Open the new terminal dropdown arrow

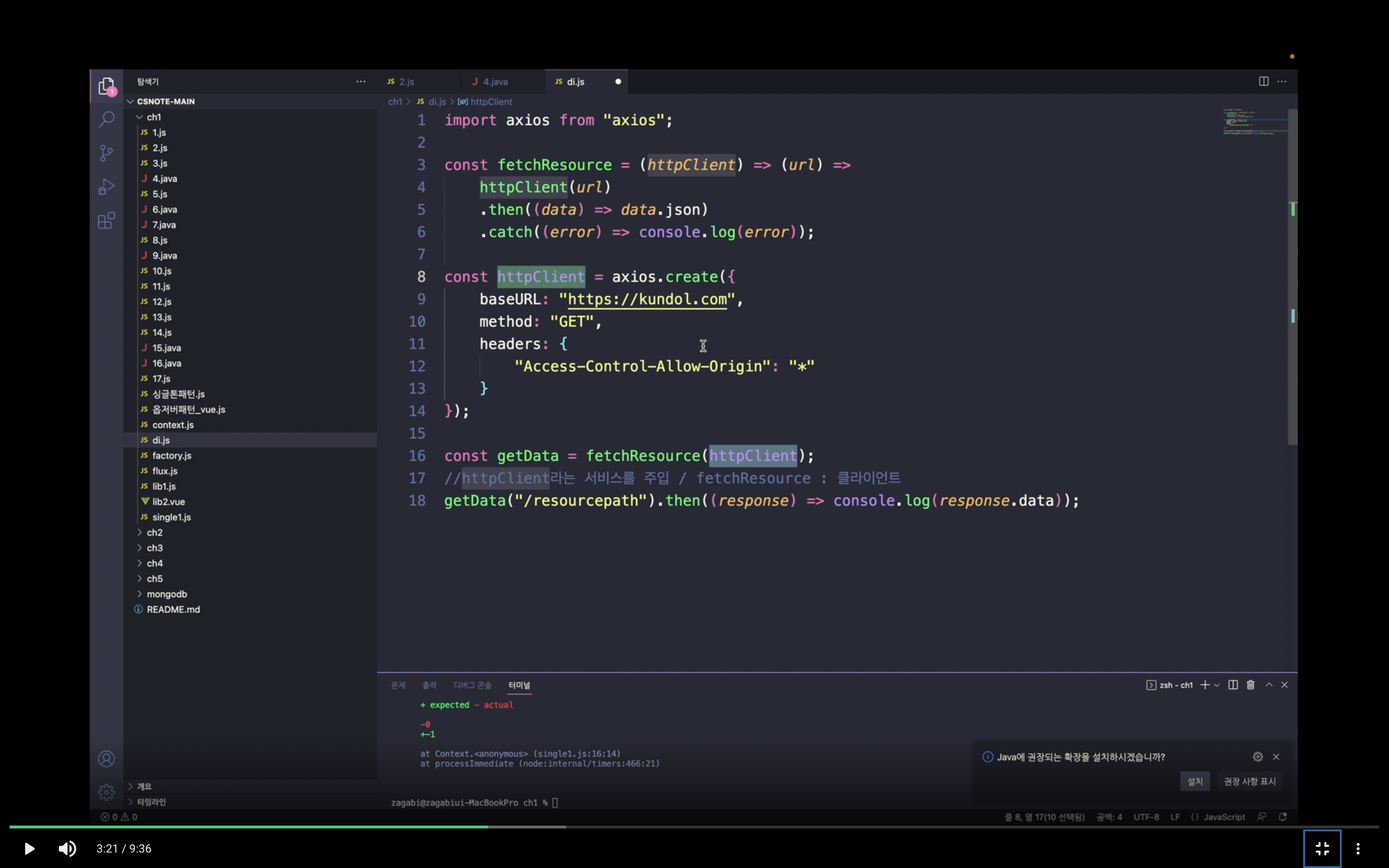pos(1217,685)
